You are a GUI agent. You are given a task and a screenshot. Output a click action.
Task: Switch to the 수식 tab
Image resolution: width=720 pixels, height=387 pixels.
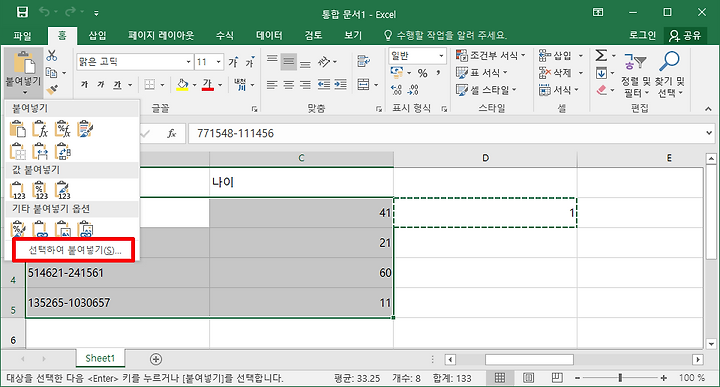point(225,35)
